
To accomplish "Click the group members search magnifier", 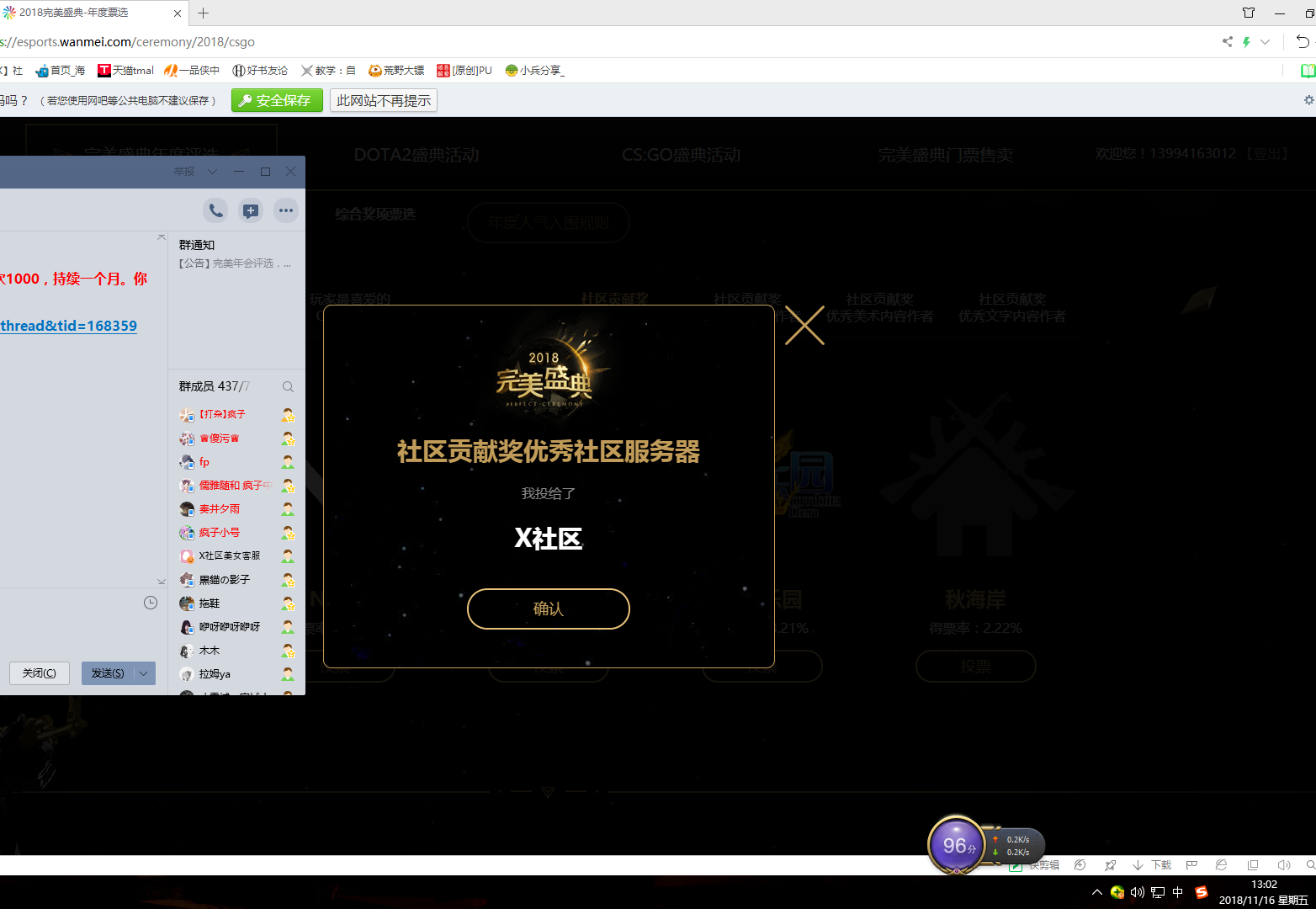I will [288, 387].
